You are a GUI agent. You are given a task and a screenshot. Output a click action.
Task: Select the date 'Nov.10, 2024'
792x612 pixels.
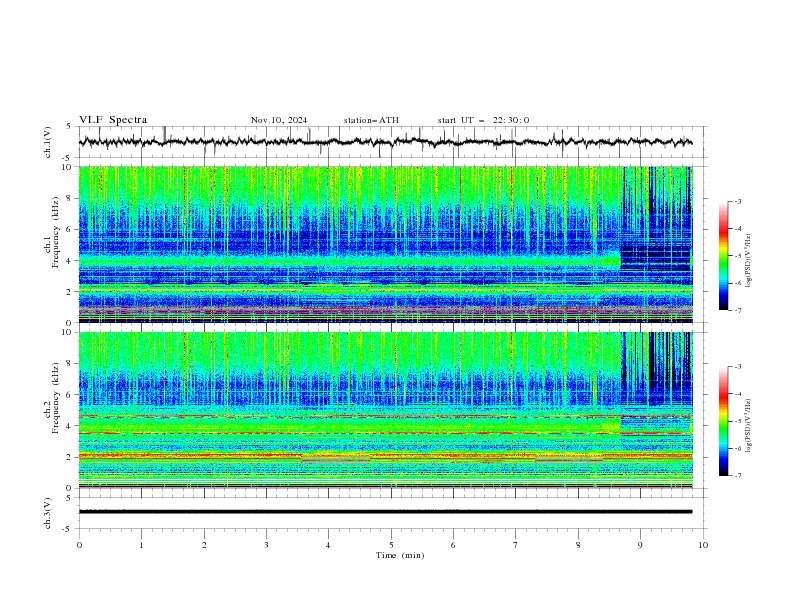(279, 120)
